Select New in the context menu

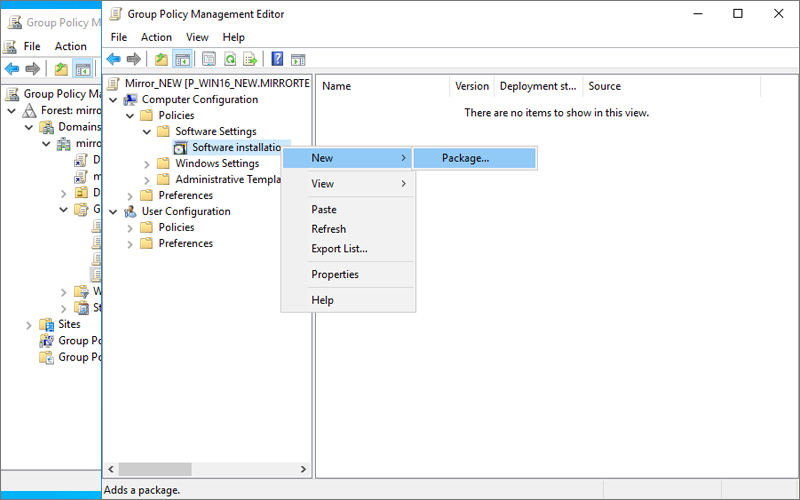(348, 158)
